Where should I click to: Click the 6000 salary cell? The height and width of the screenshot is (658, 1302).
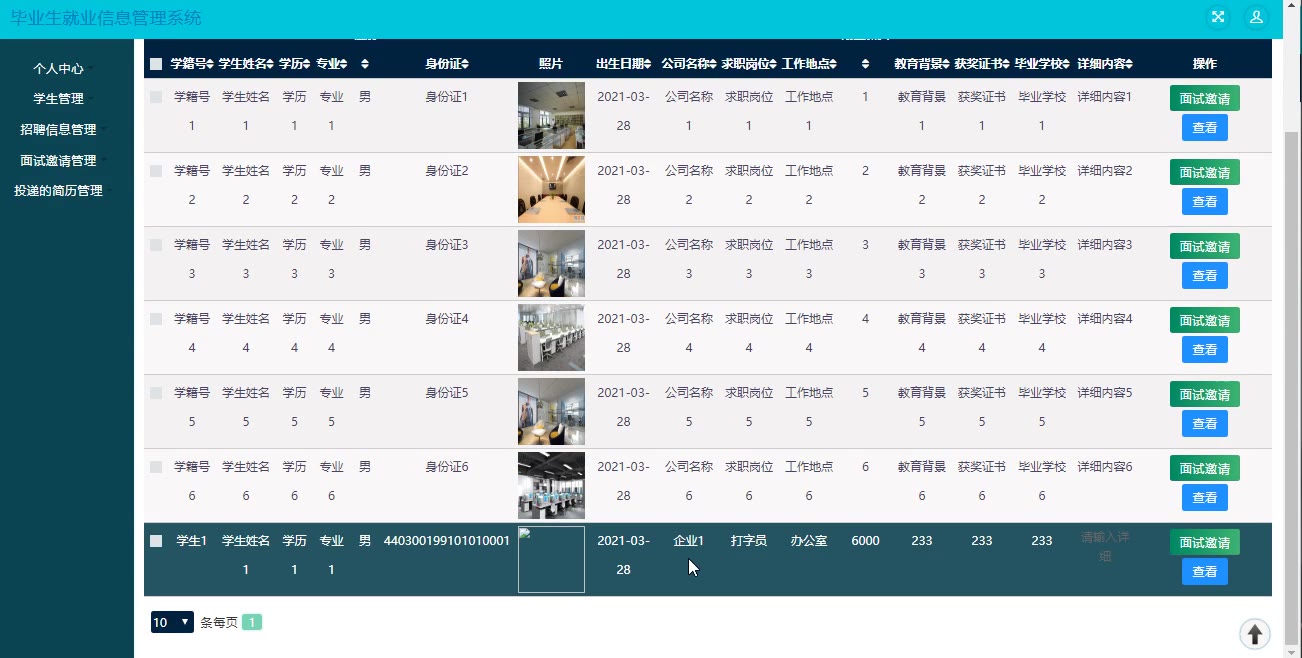[865, 541]
